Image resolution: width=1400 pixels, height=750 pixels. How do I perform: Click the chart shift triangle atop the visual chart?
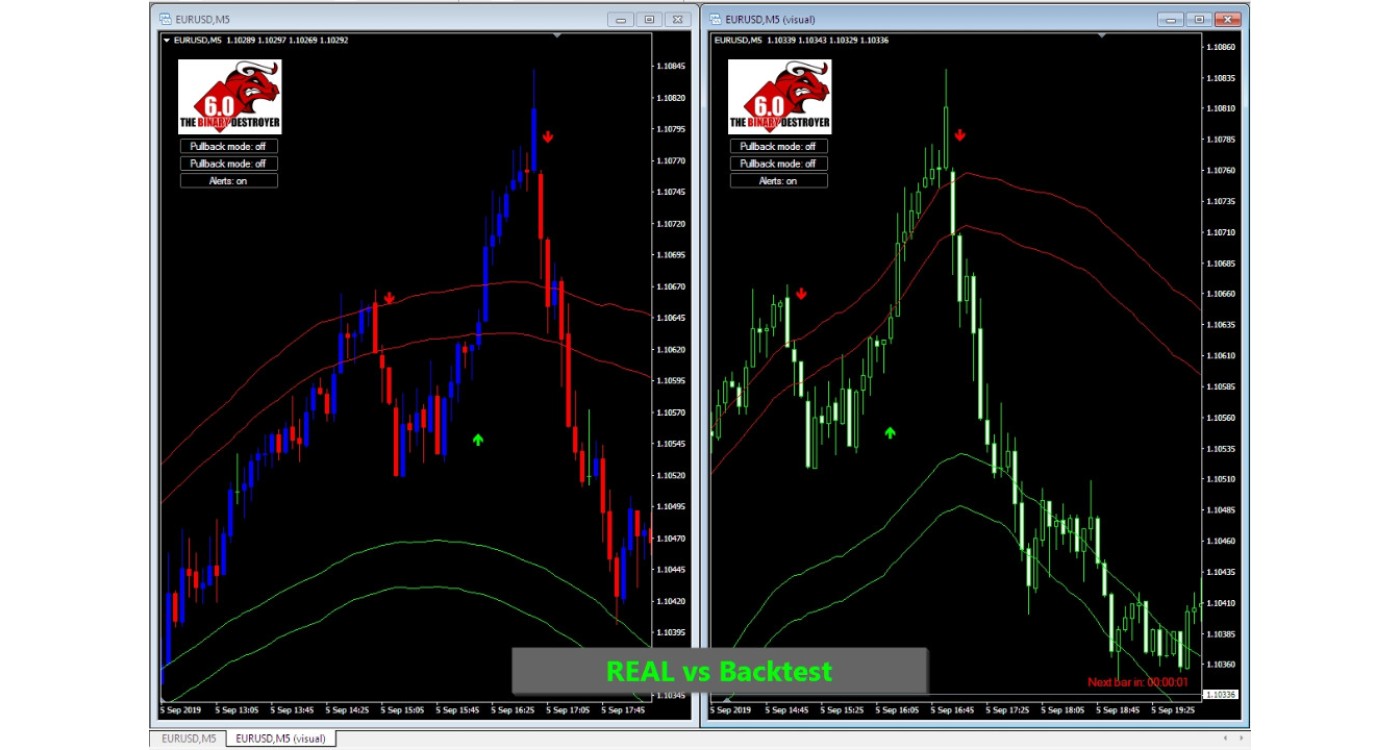[x=1103, y=36]
